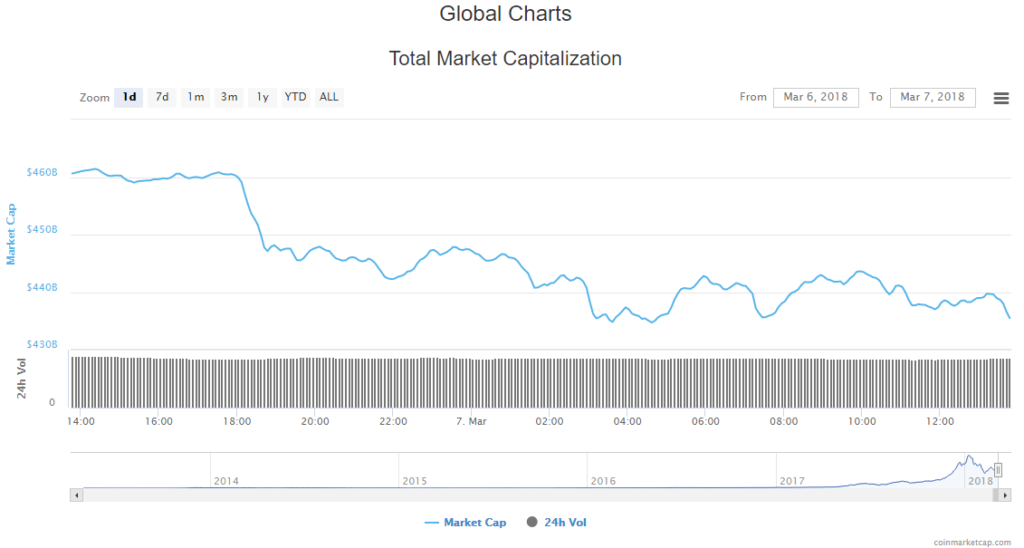Click the navigator left scroll arrow
This screenshot has width=1024, height=548.
(76, 494)
